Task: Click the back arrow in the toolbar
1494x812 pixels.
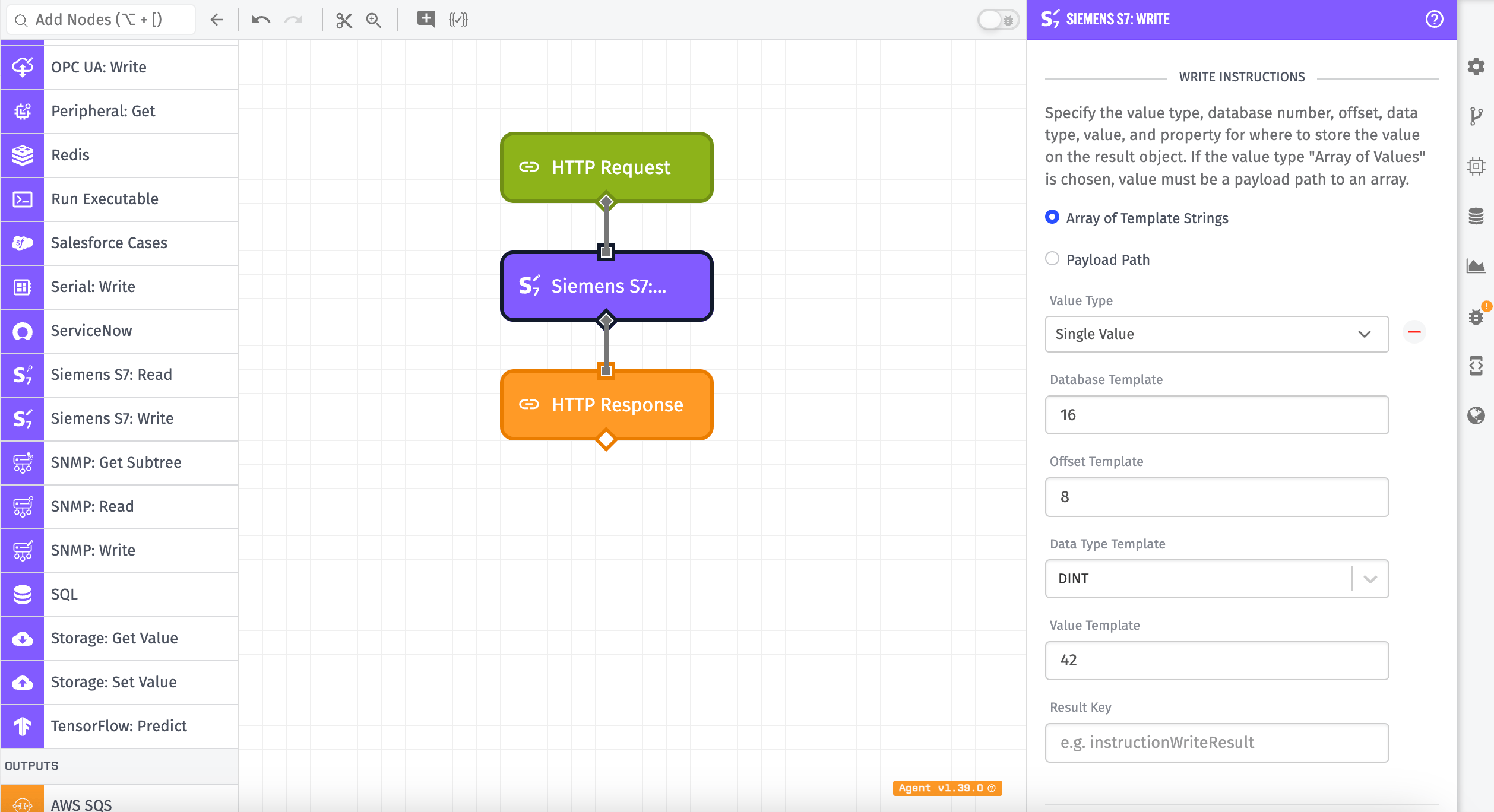Action: click(217, 20)
